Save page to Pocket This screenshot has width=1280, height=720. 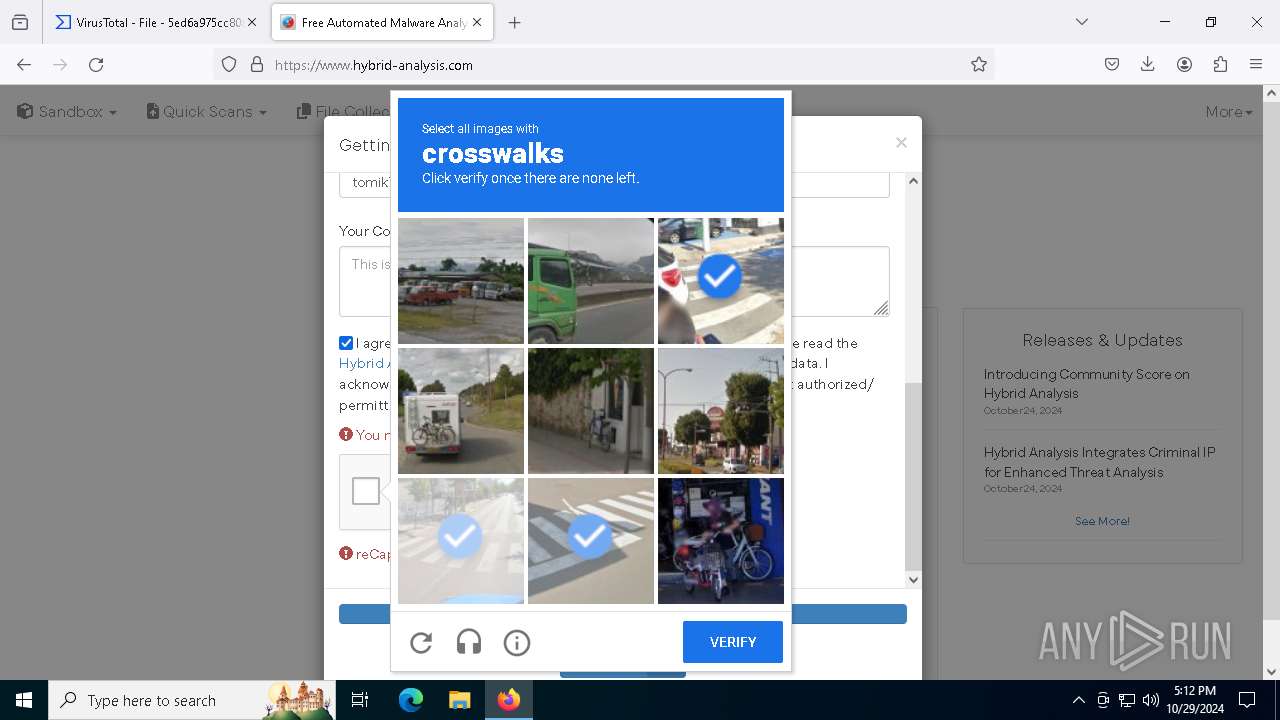(x=1112, y=65)
